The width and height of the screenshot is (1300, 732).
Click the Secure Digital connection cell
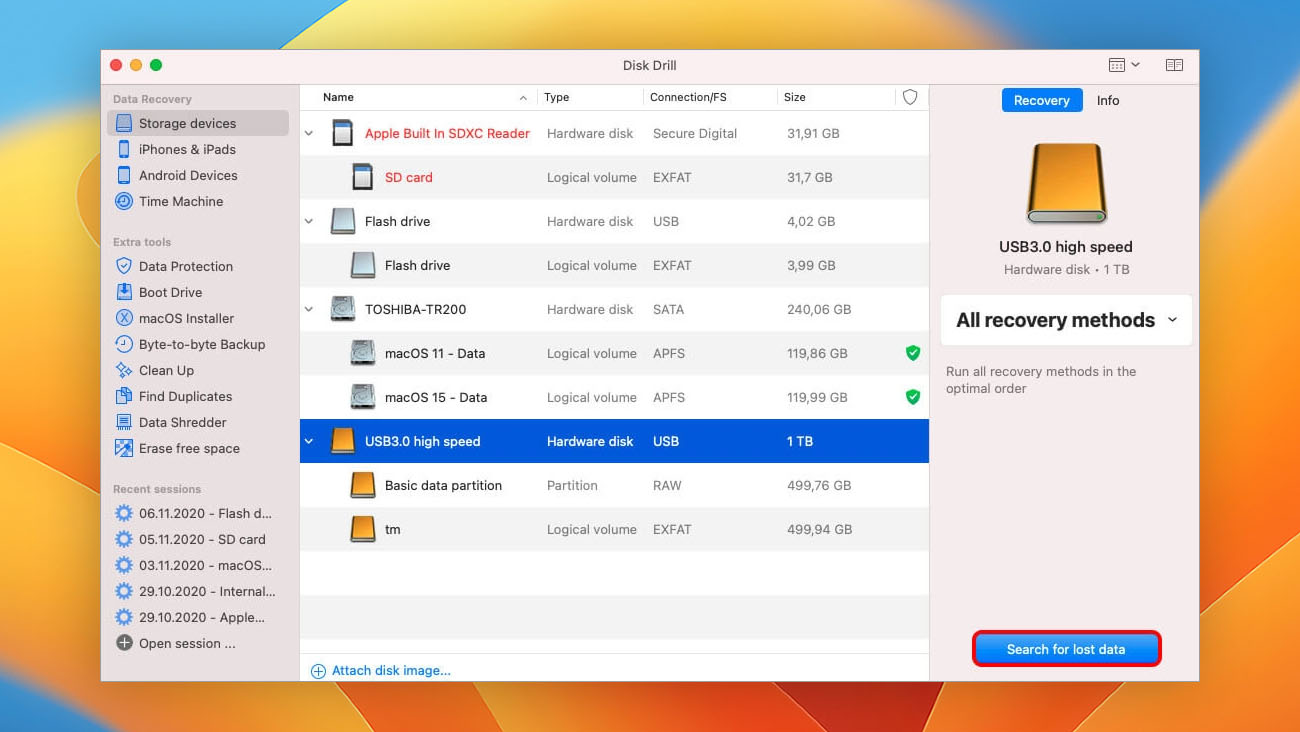695,133
